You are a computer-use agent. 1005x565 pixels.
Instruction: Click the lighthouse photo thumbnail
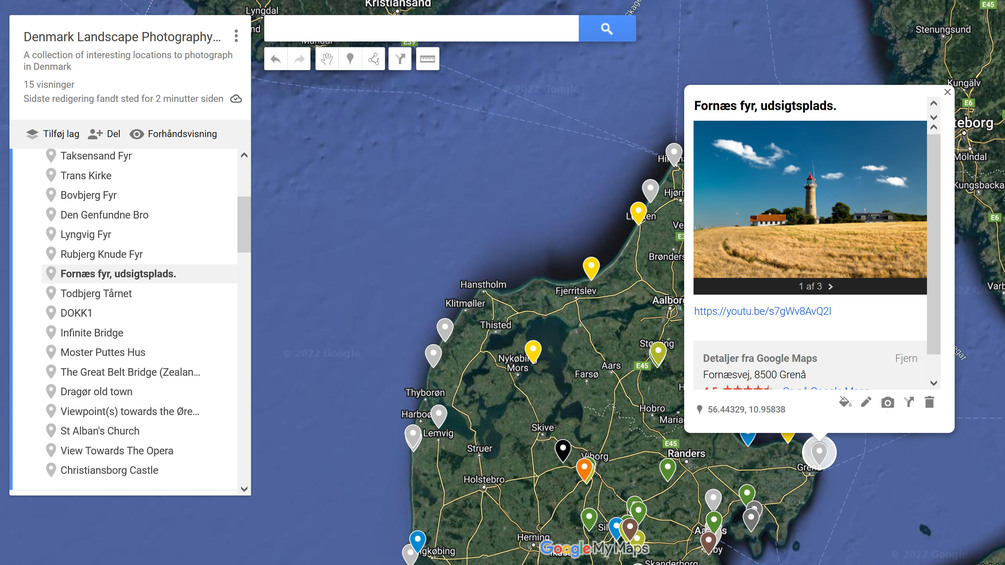pyautogui.click(x=810, y=199)
